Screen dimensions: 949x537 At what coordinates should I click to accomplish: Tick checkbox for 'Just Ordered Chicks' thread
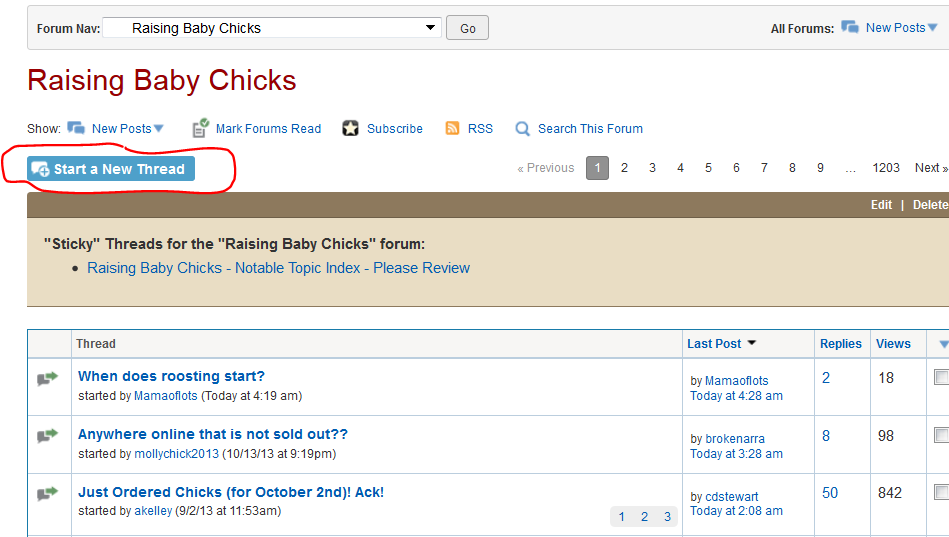[x=941, y=492]
